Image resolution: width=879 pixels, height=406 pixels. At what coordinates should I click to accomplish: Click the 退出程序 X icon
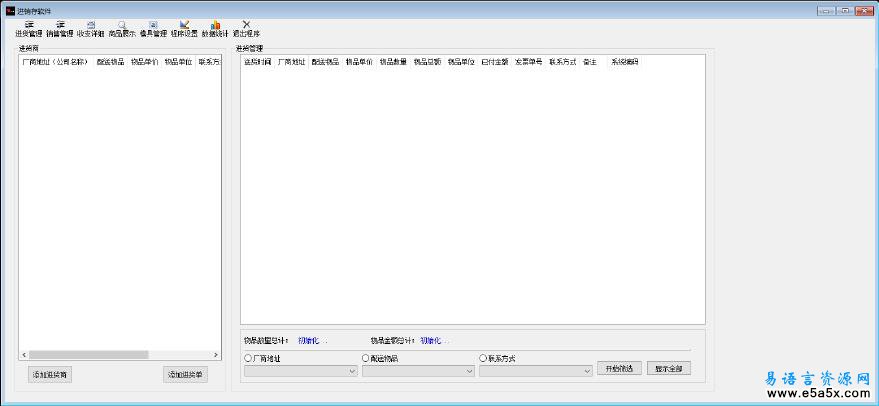pyautogui.click(x=246, y=27)
